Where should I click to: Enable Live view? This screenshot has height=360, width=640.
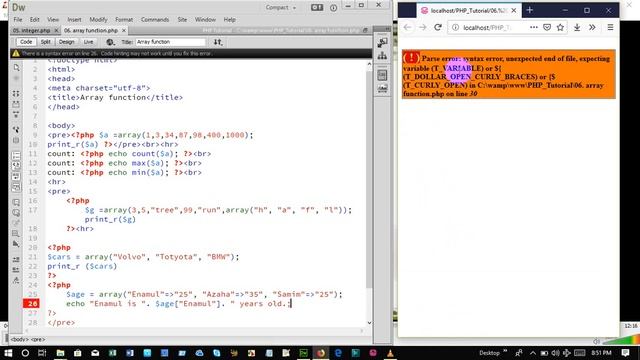(88, 42)
